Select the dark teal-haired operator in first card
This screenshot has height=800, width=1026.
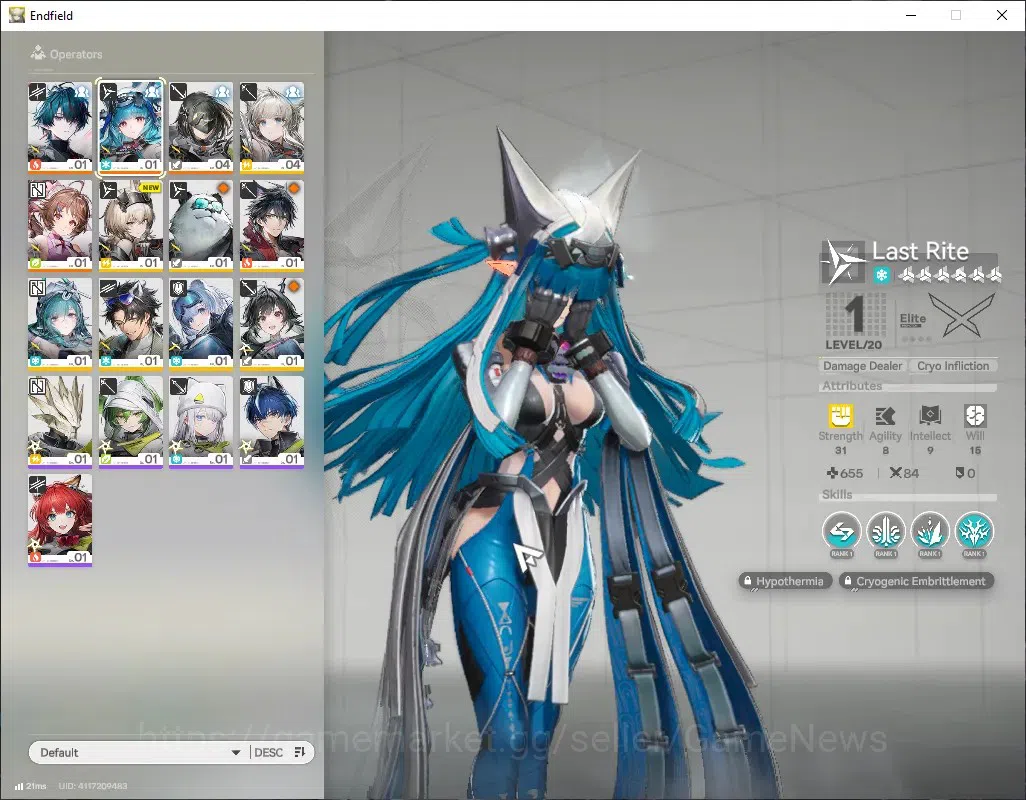click(60, 127)
